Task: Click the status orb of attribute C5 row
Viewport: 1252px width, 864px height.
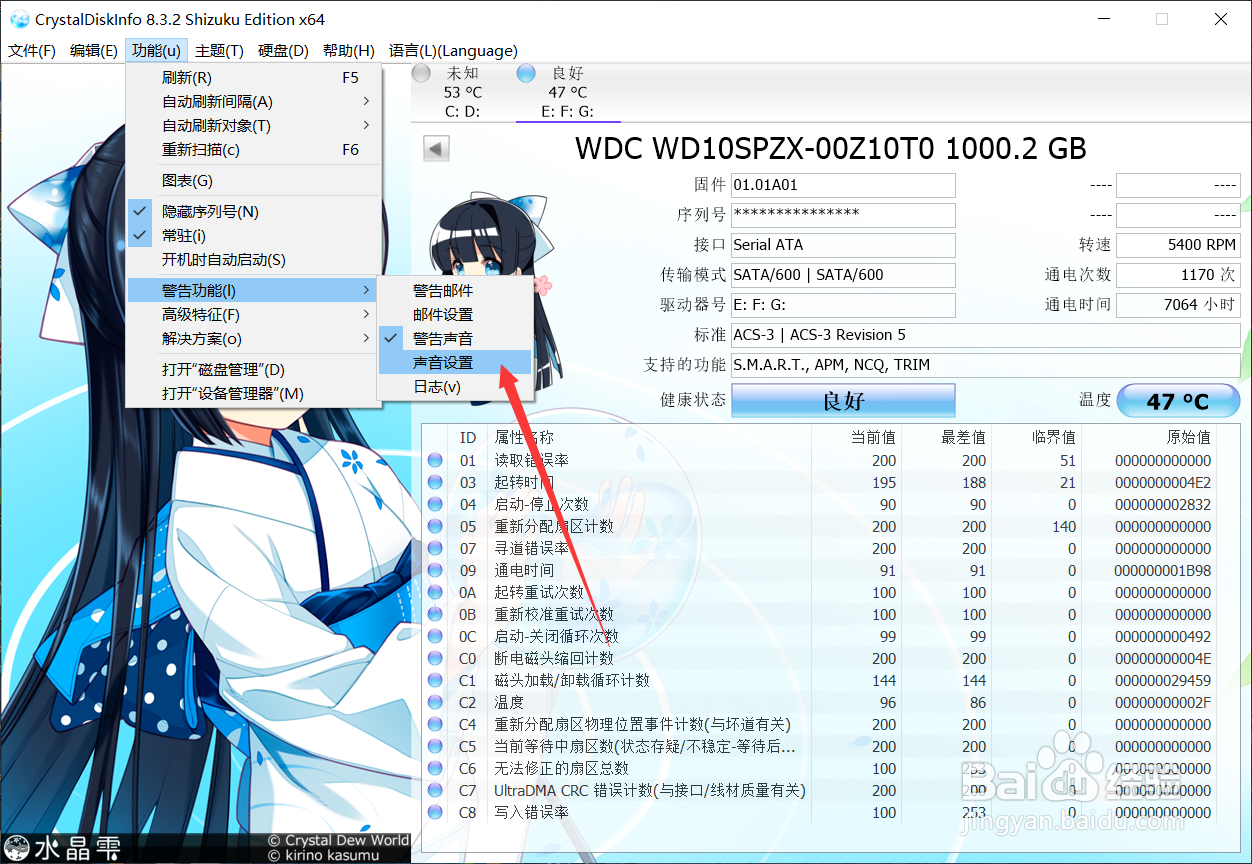Action: (x=435, y=747)
